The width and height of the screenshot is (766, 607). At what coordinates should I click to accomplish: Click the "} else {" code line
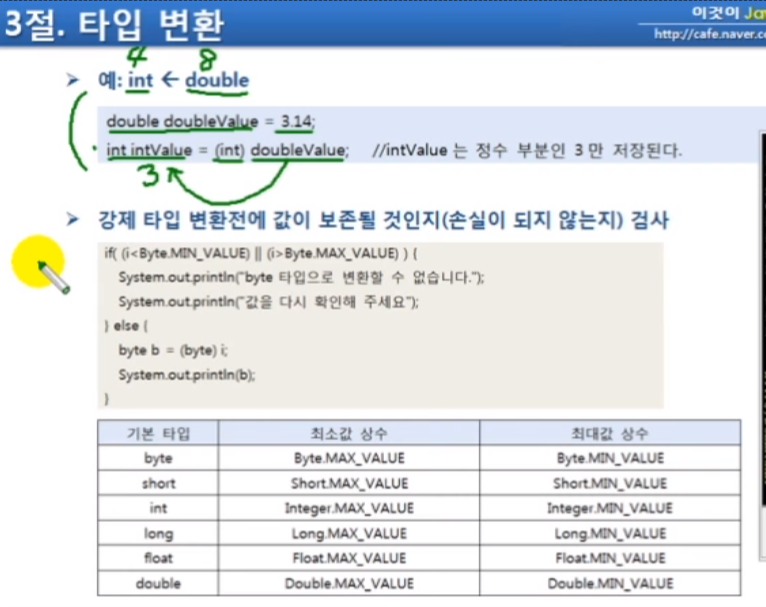tap(126, 326)
